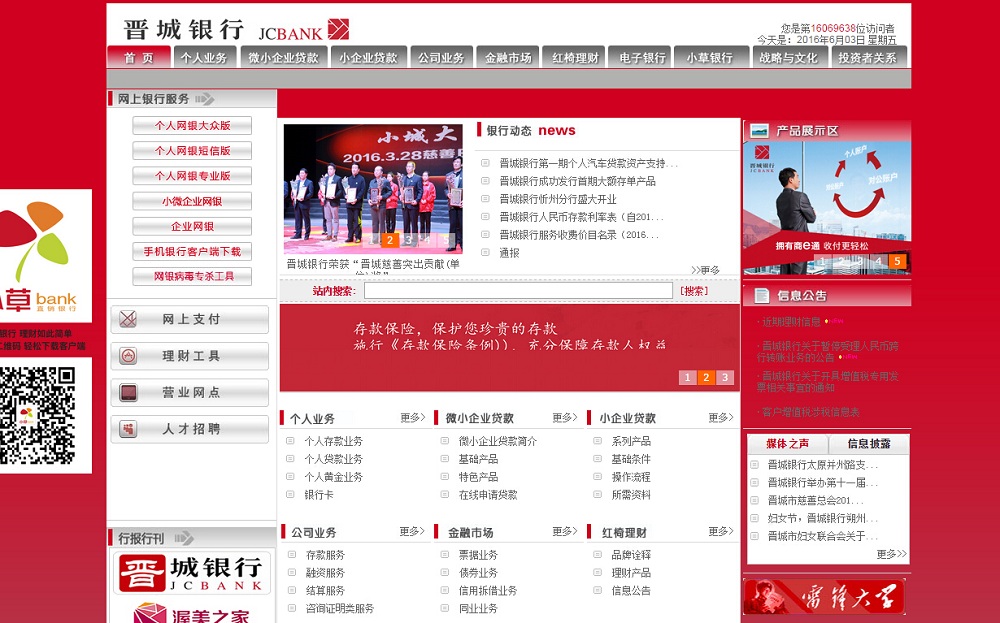
Task: Open the 投资者关系 navigation tab
Action: 867,57
